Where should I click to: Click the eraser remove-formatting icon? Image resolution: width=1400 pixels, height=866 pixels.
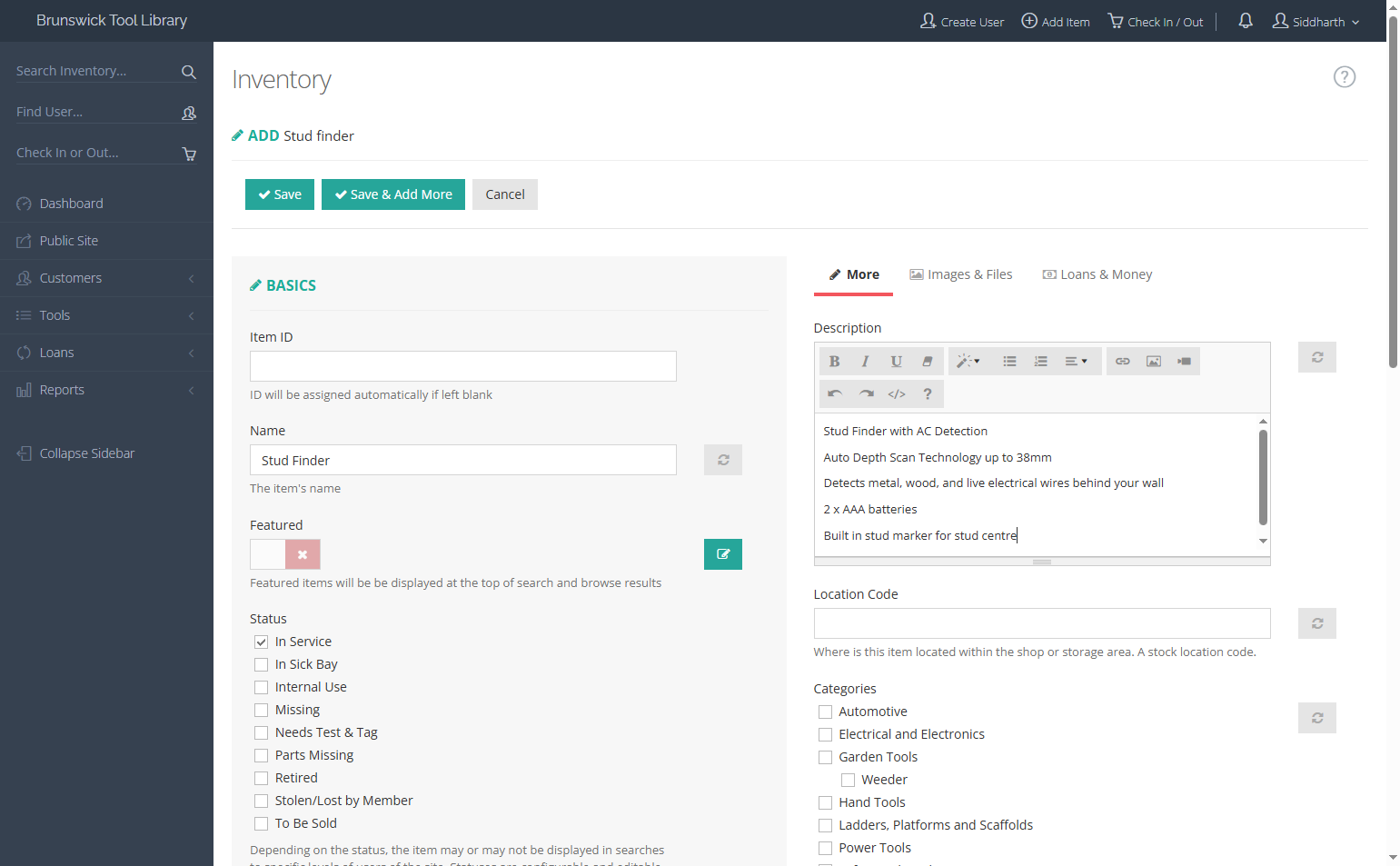928,362
